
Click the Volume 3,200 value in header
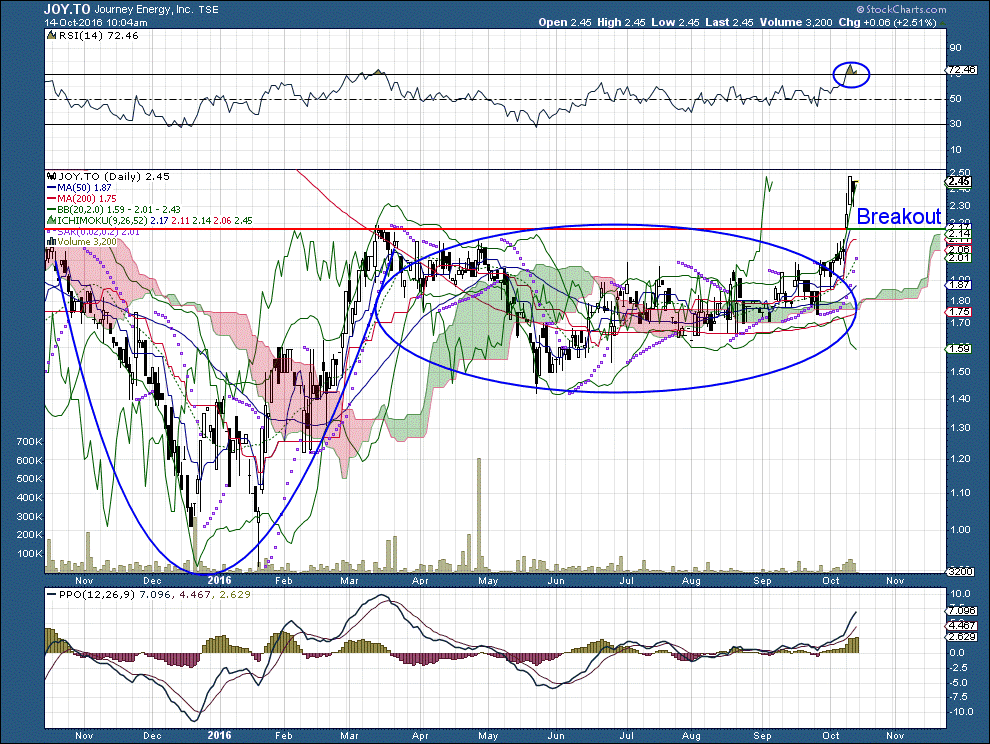click(796, 23)
